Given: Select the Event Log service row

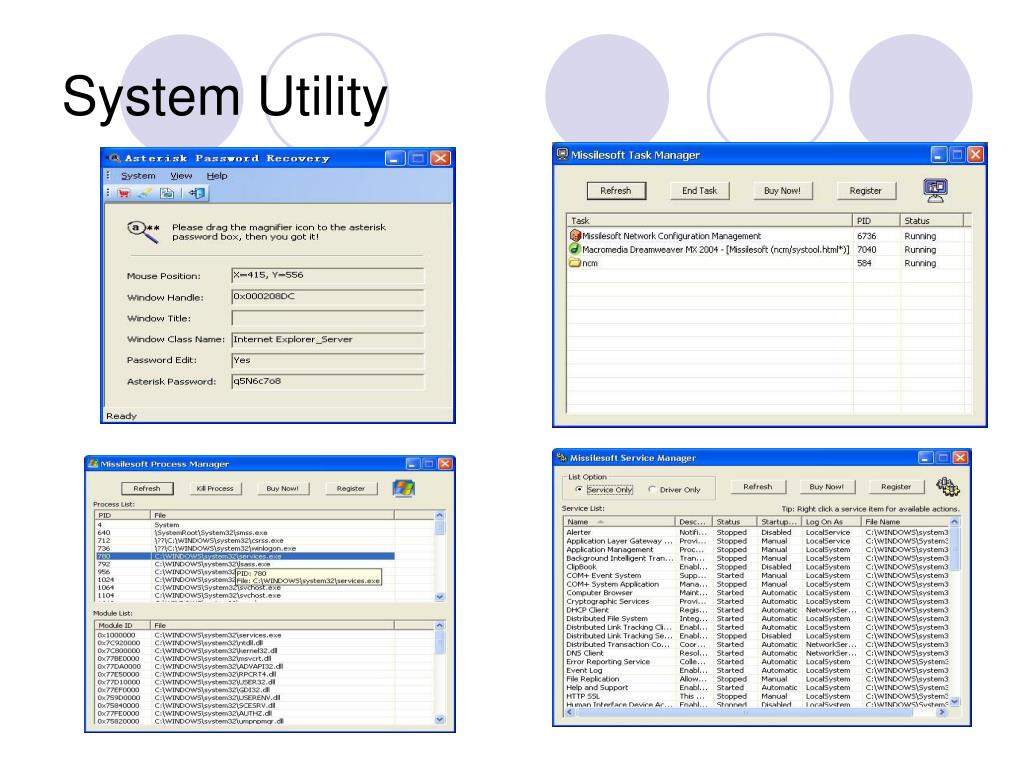Looking at the screenshot, I should pos(756,670).
